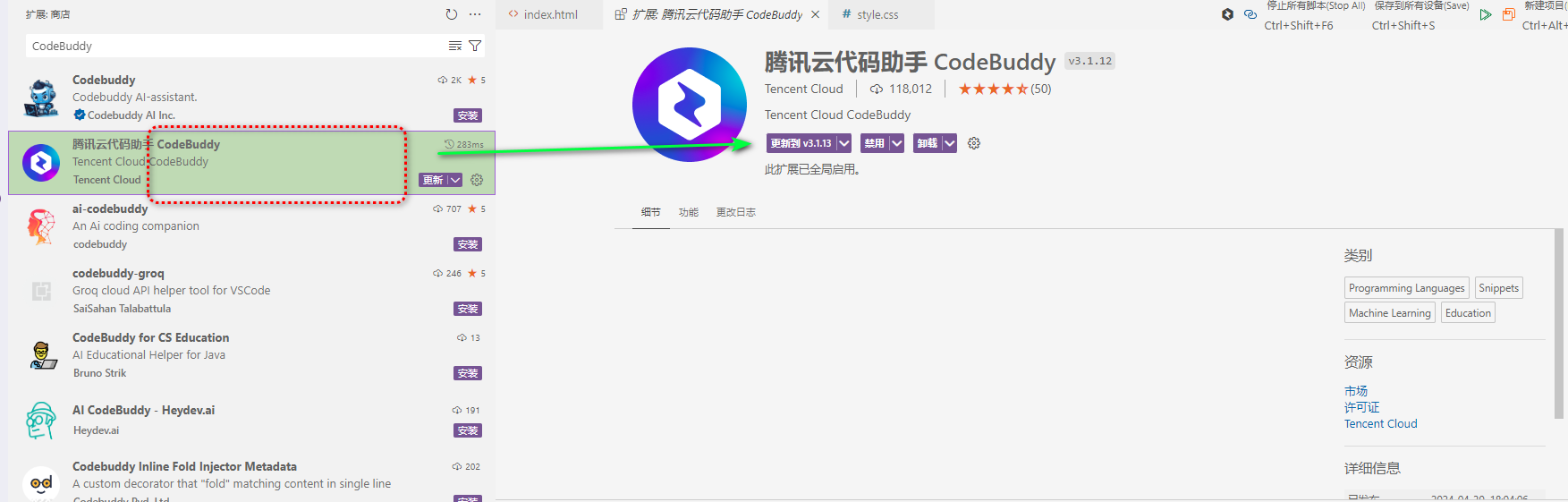Update the Tencent Cloud CodeBuddy list item

pyautogui.click(x=433, y=180)
